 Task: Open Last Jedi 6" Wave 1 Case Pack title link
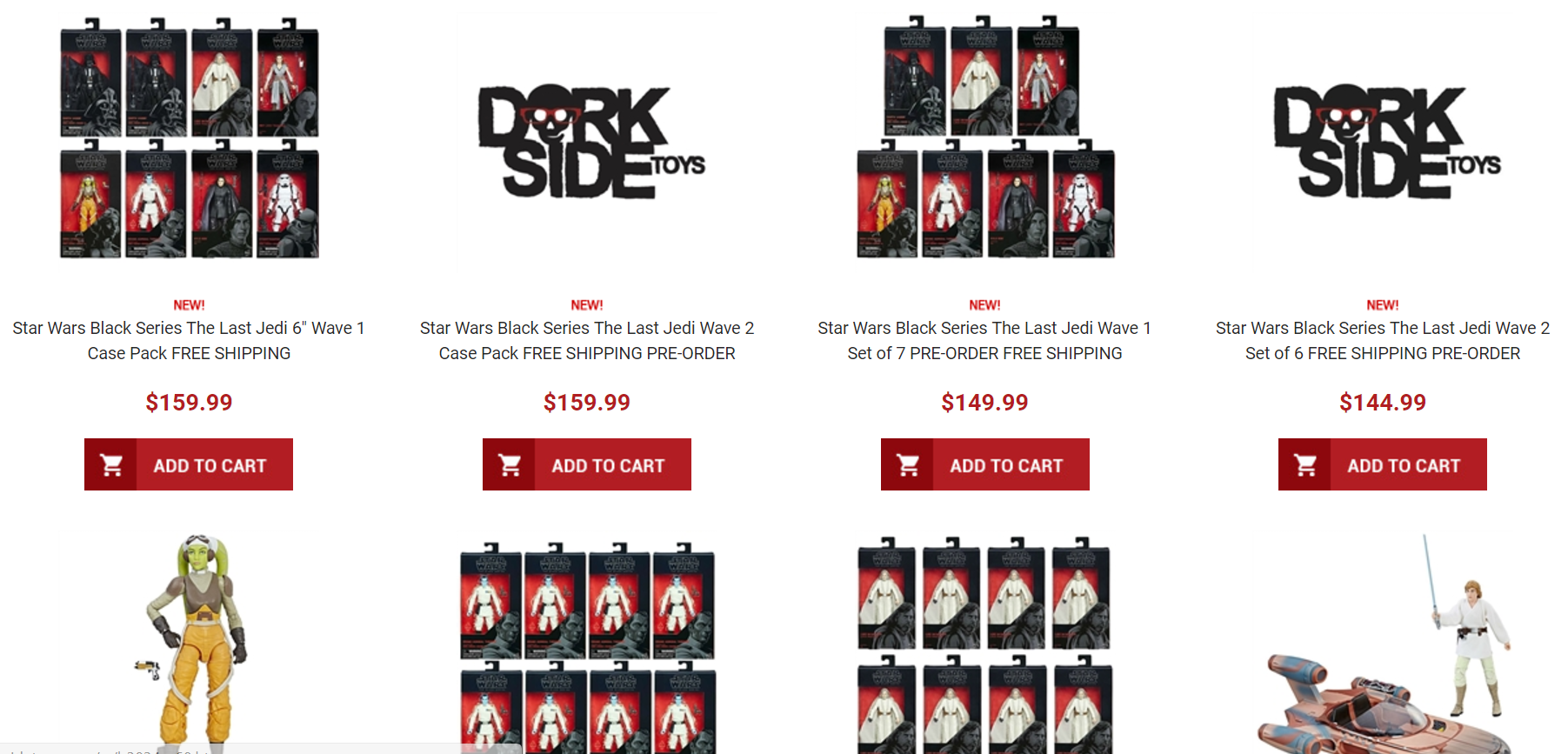[189, 340]
